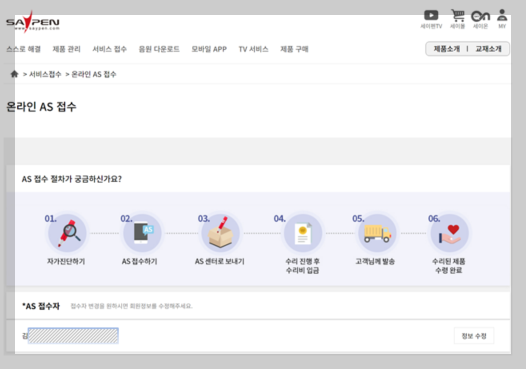Click the 고객님께 발송 step label
The width and height of the screenshot is (526, 369).
coord(375,261)
